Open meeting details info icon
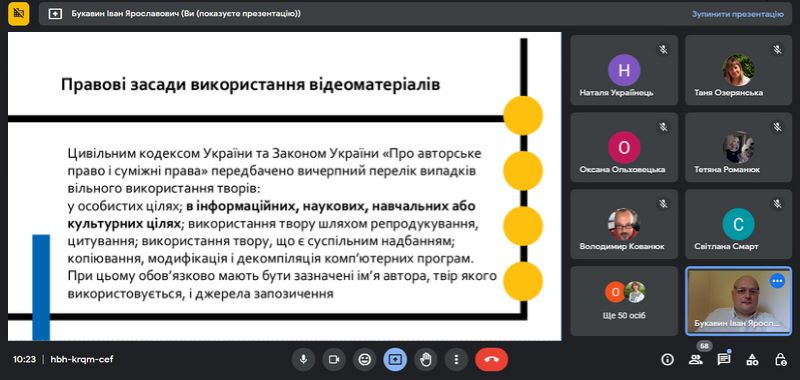This screenshot has width=800, height=380. point(667,360)
